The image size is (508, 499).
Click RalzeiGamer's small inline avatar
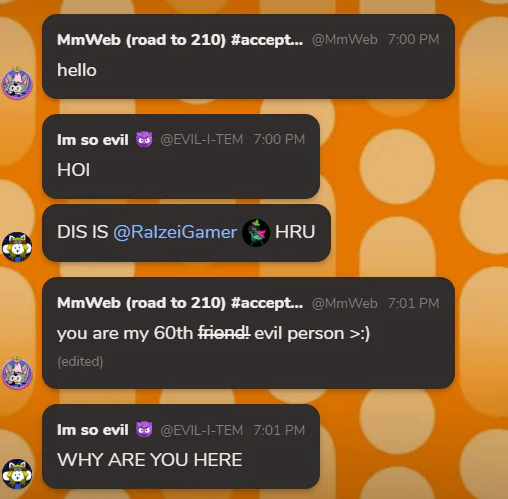pyautogui.click(x=256, y=232)
